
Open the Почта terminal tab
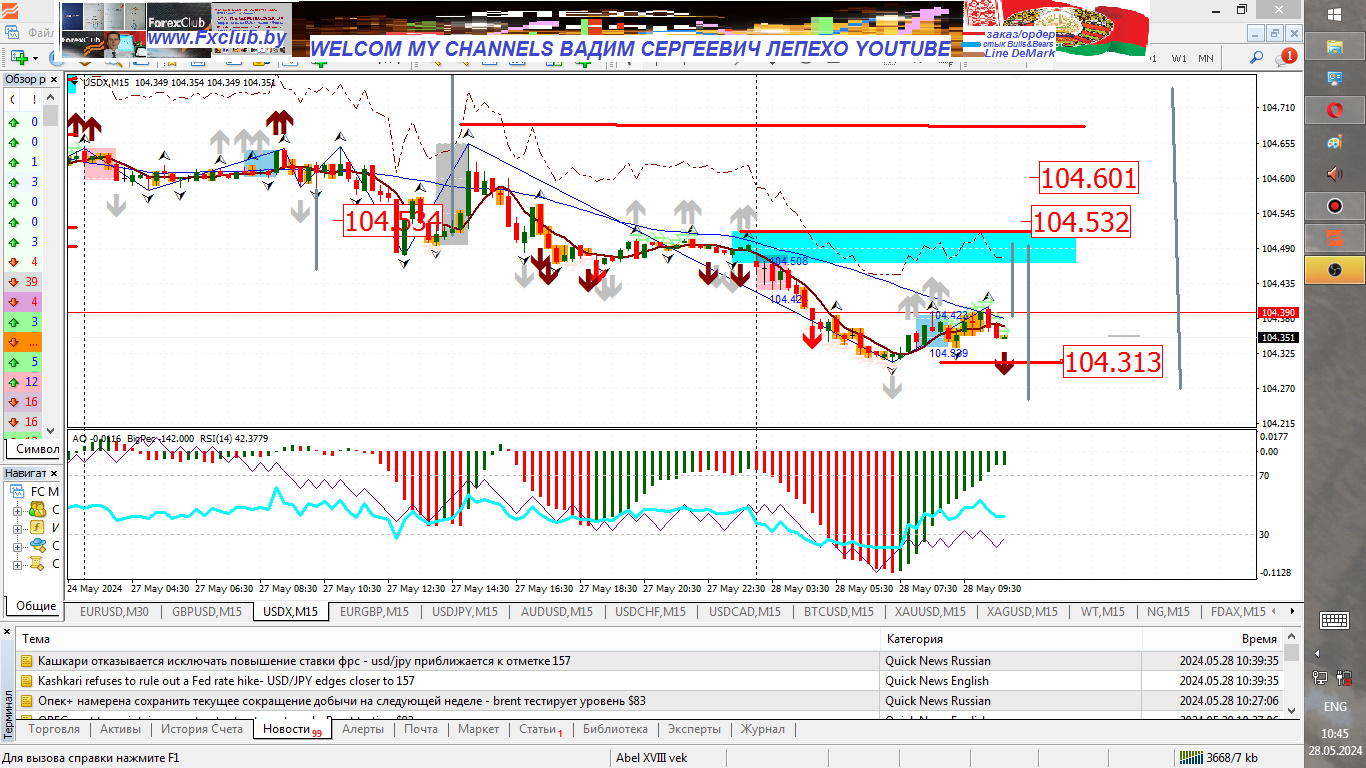click(x=421, y=729)
